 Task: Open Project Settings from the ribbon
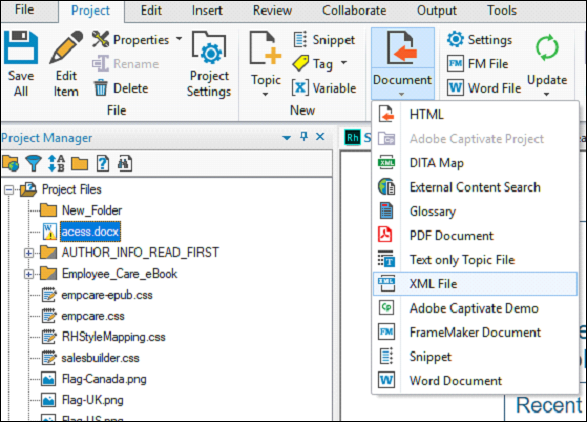[x=209, y=64]
